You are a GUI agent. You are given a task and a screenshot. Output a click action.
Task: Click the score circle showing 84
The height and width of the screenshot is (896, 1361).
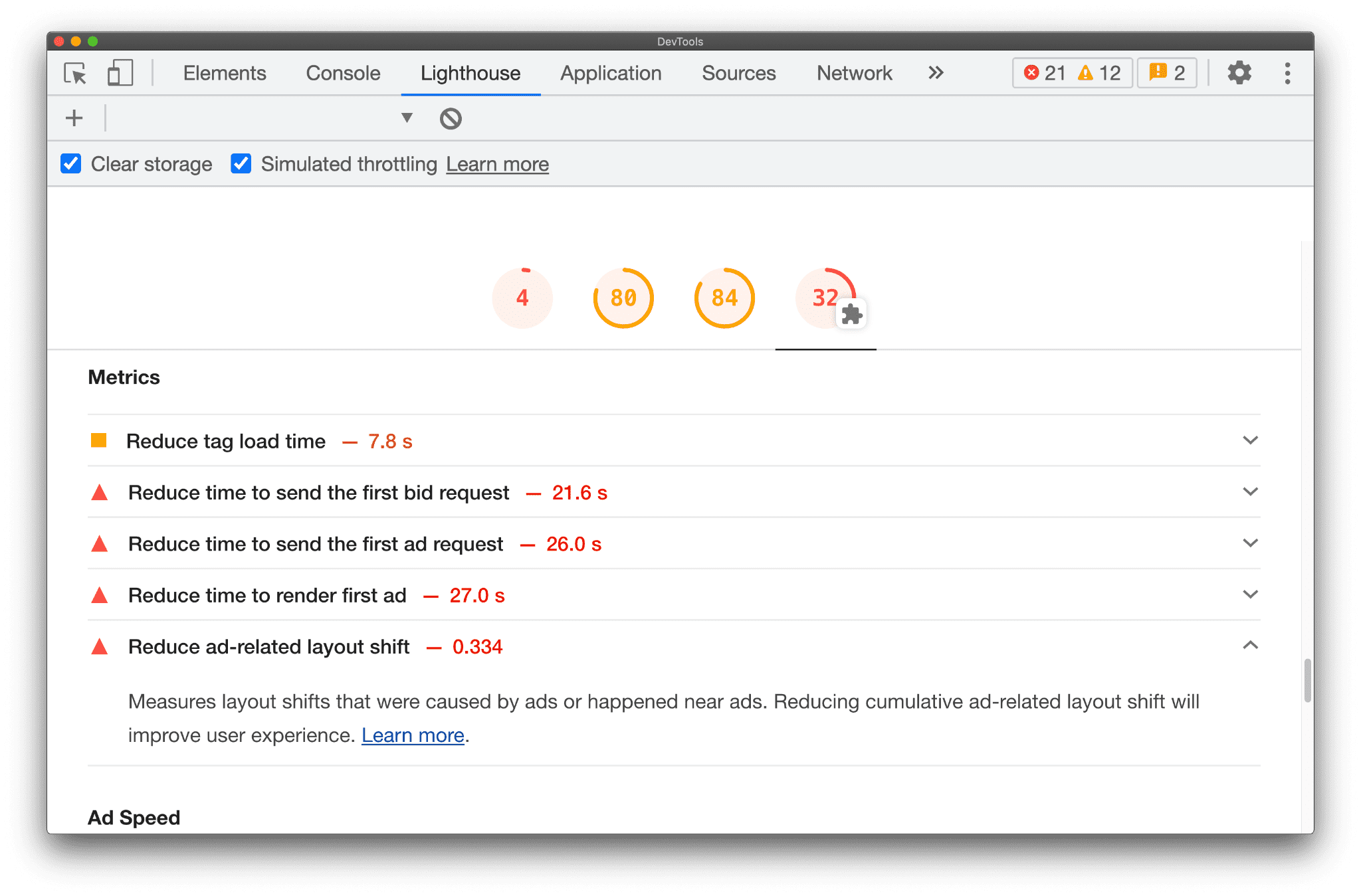tap(723, 296)
